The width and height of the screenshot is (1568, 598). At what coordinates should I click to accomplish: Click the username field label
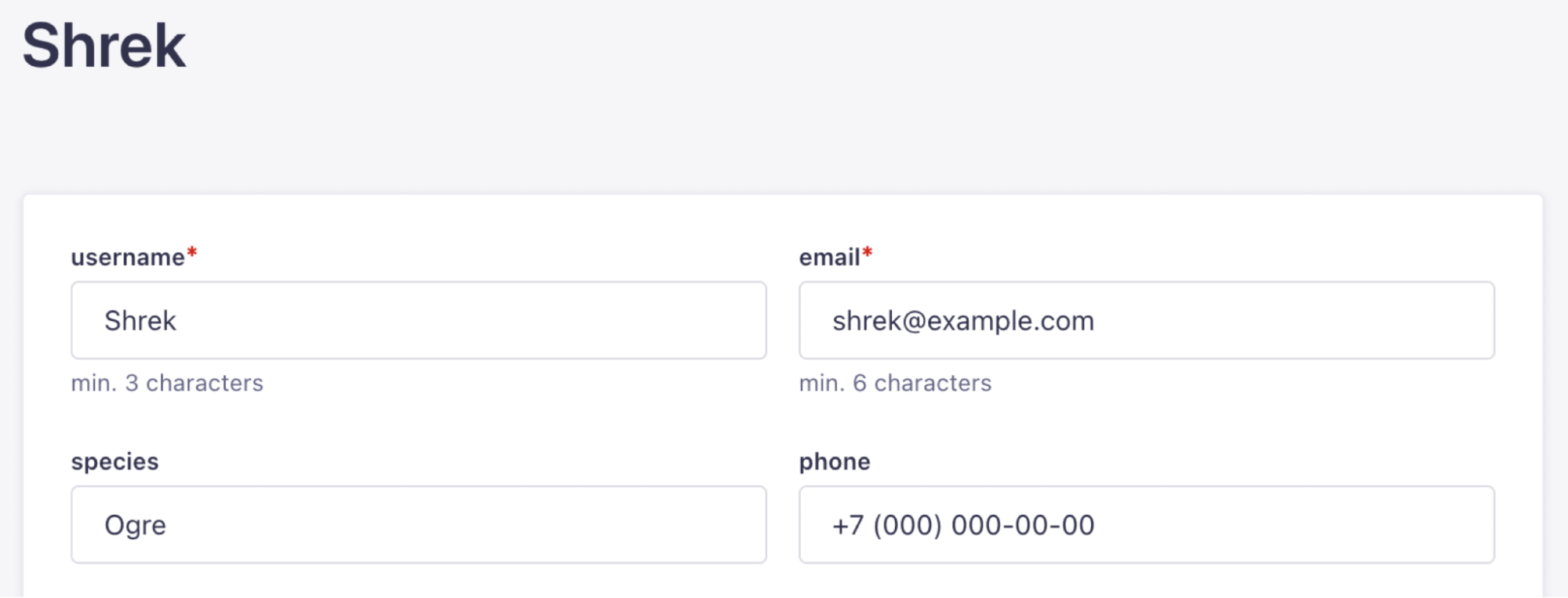pos(128,257)
